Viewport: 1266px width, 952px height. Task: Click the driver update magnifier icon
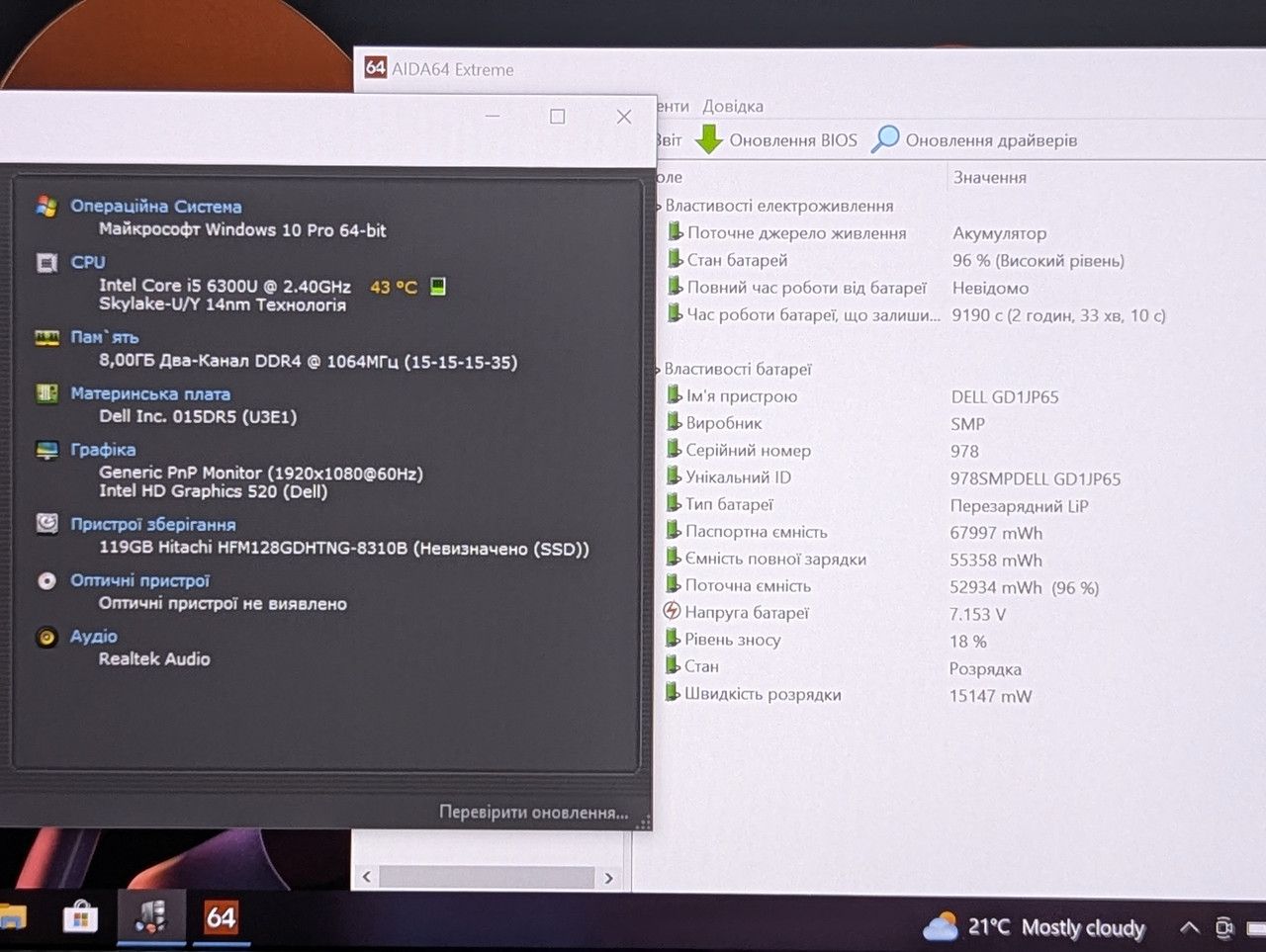pos(885,139)
